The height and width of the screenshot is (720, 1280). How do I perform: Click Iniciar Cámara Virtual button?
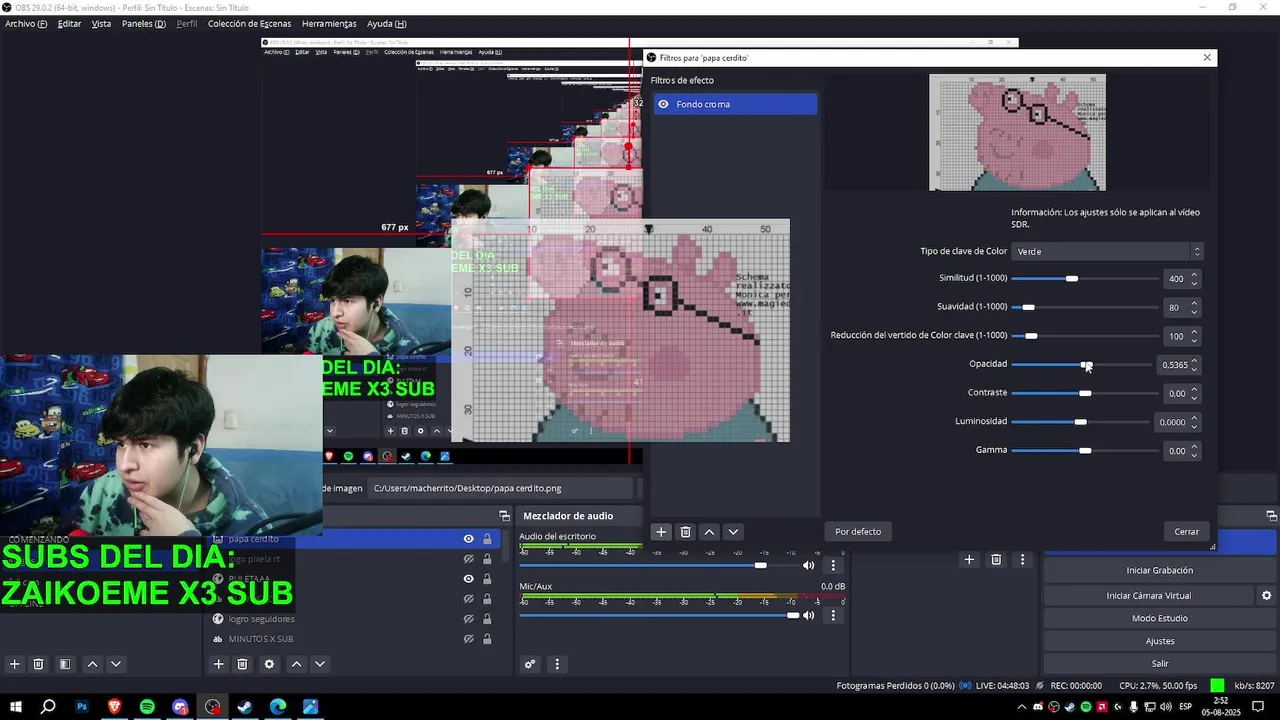[1148, 595]
